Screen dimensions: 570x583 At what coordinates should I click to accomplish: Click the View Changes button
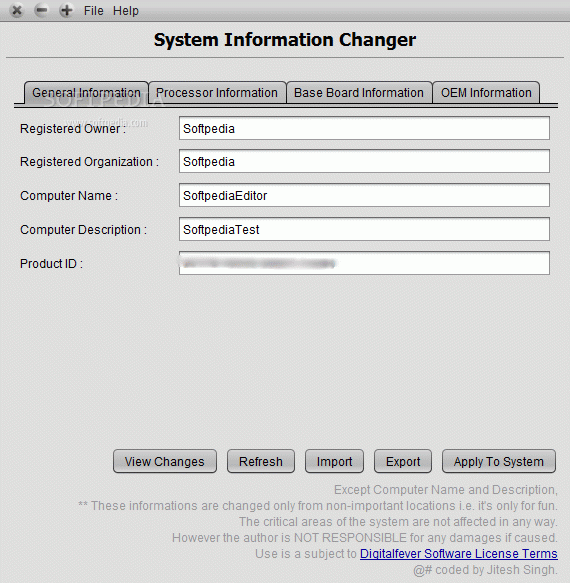point(165,461)
